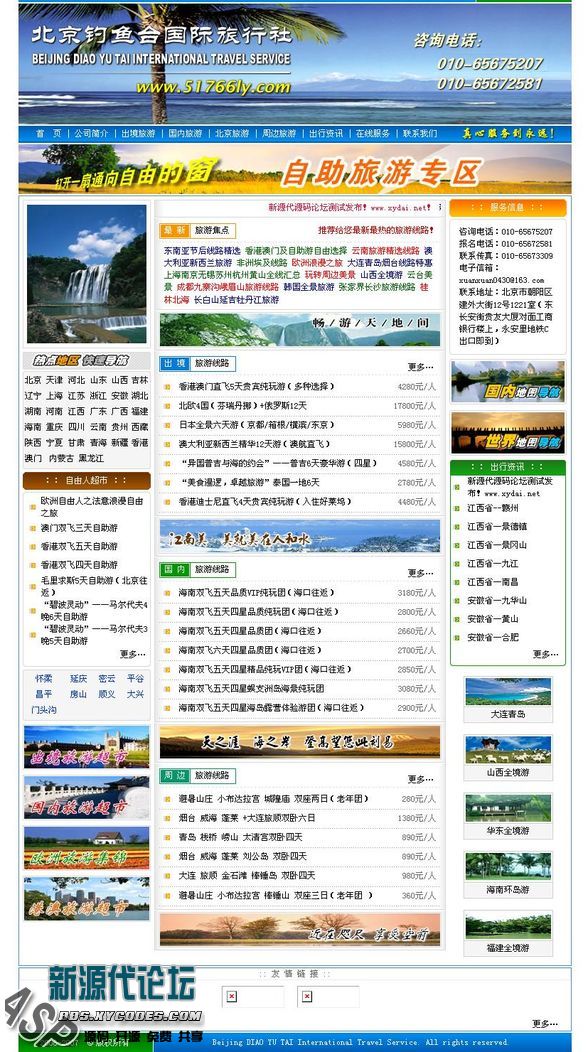Open the 海南环岛游 thumbnail
The image size is (588, 1052).
click(507, 875)
